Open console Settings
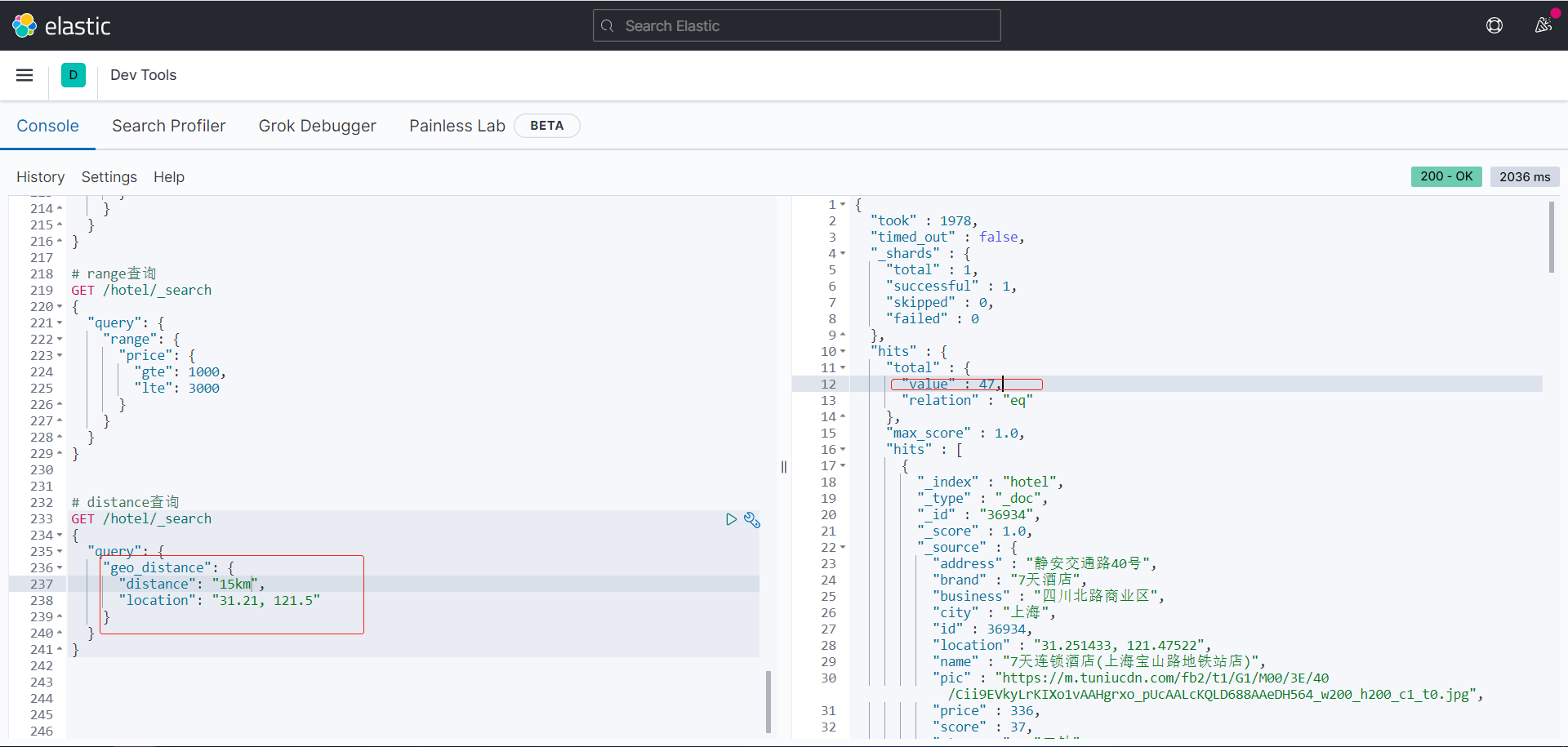This screenshot has width=1568, height=747. pyautogui.click(x=109, y=177)
